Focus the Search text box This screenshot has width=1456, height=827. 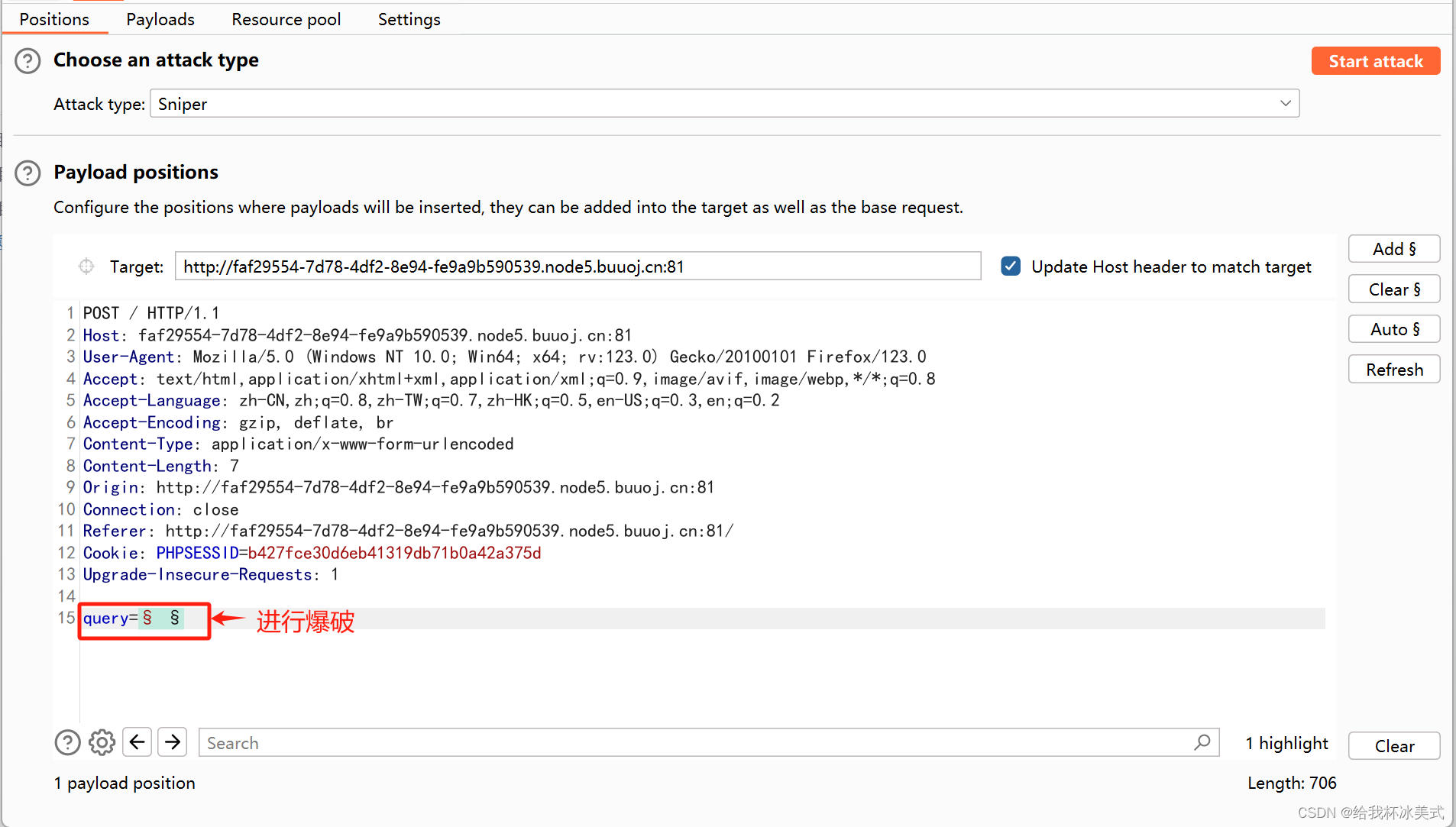tap(695, 743)
